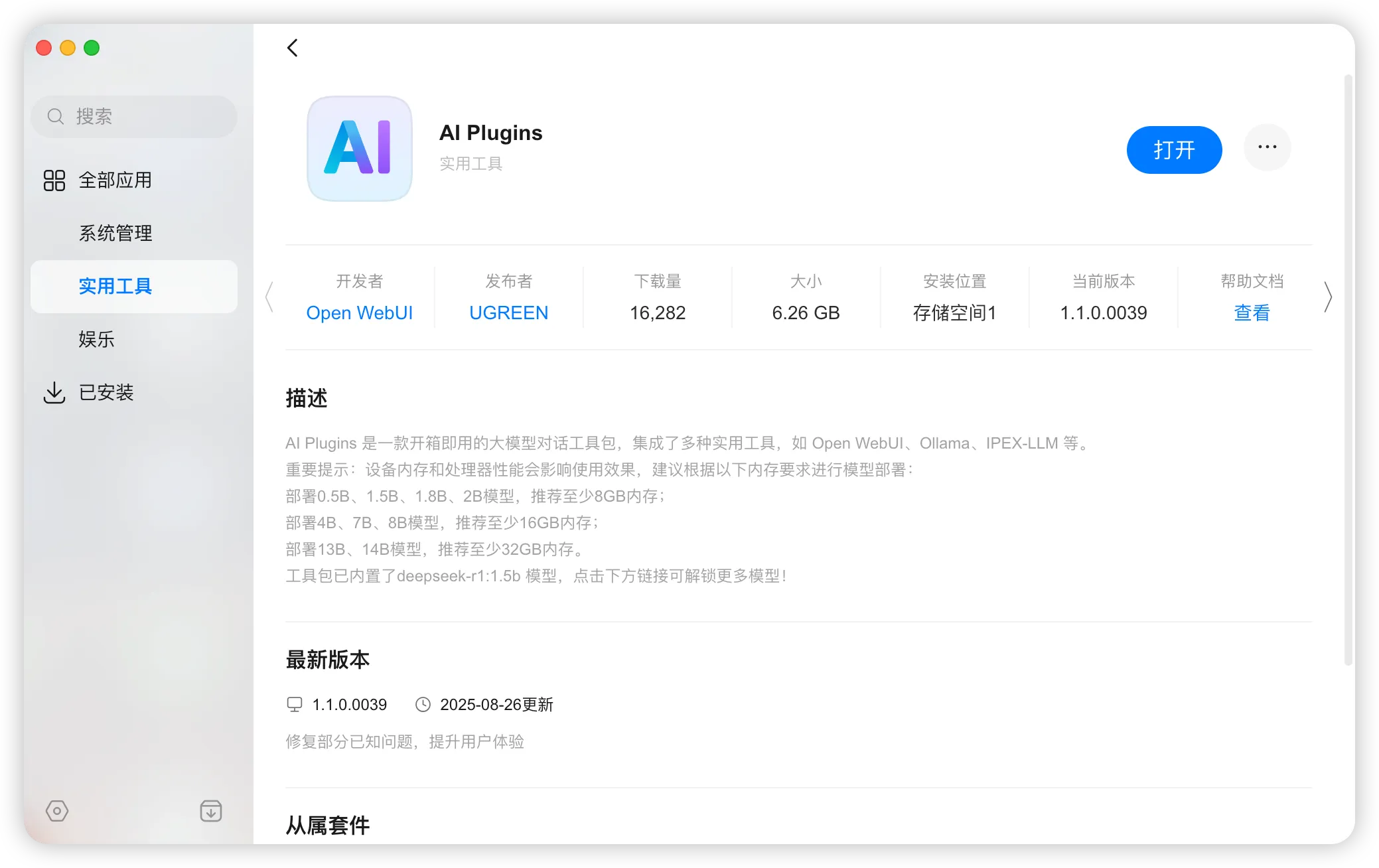The width and height of the screenshot is (1379, 868).
Task: Click the current version value 1.1.0.0039
Action: pos(1104,313)
